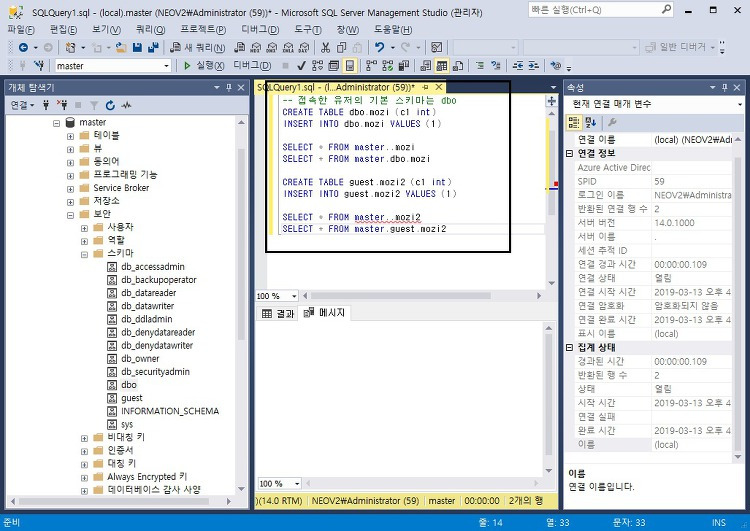
Task: Collapse the 보안 folder node
Action: tap(70, 215)
